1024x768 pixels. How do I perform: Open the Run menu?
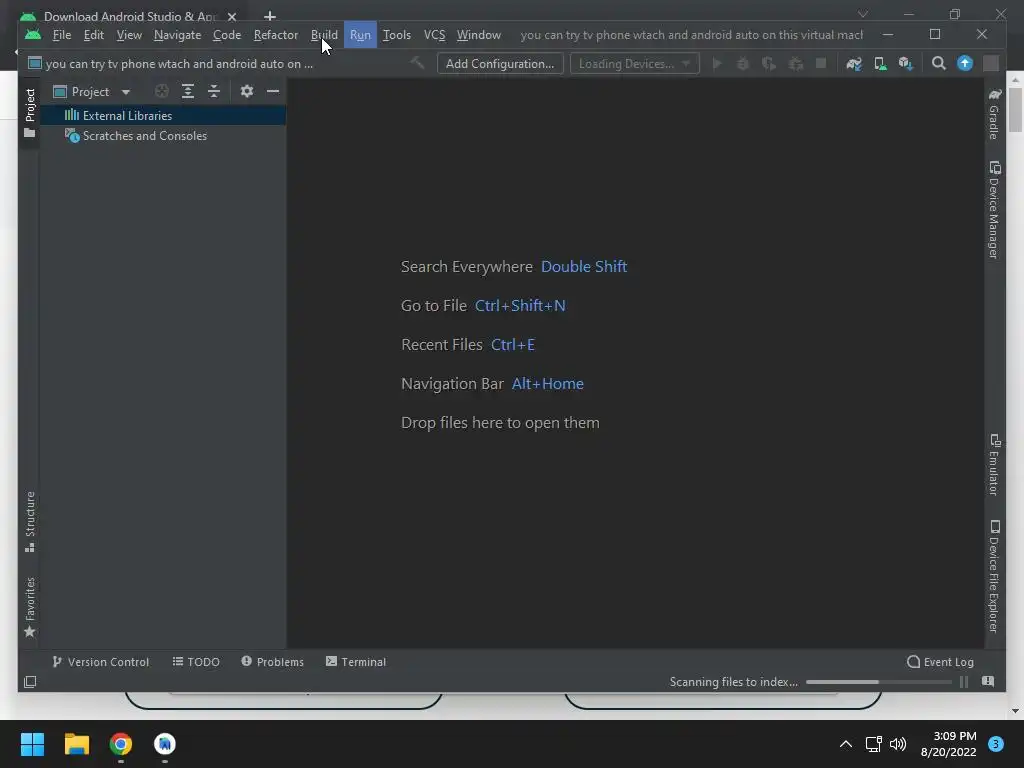coord(360,35)
